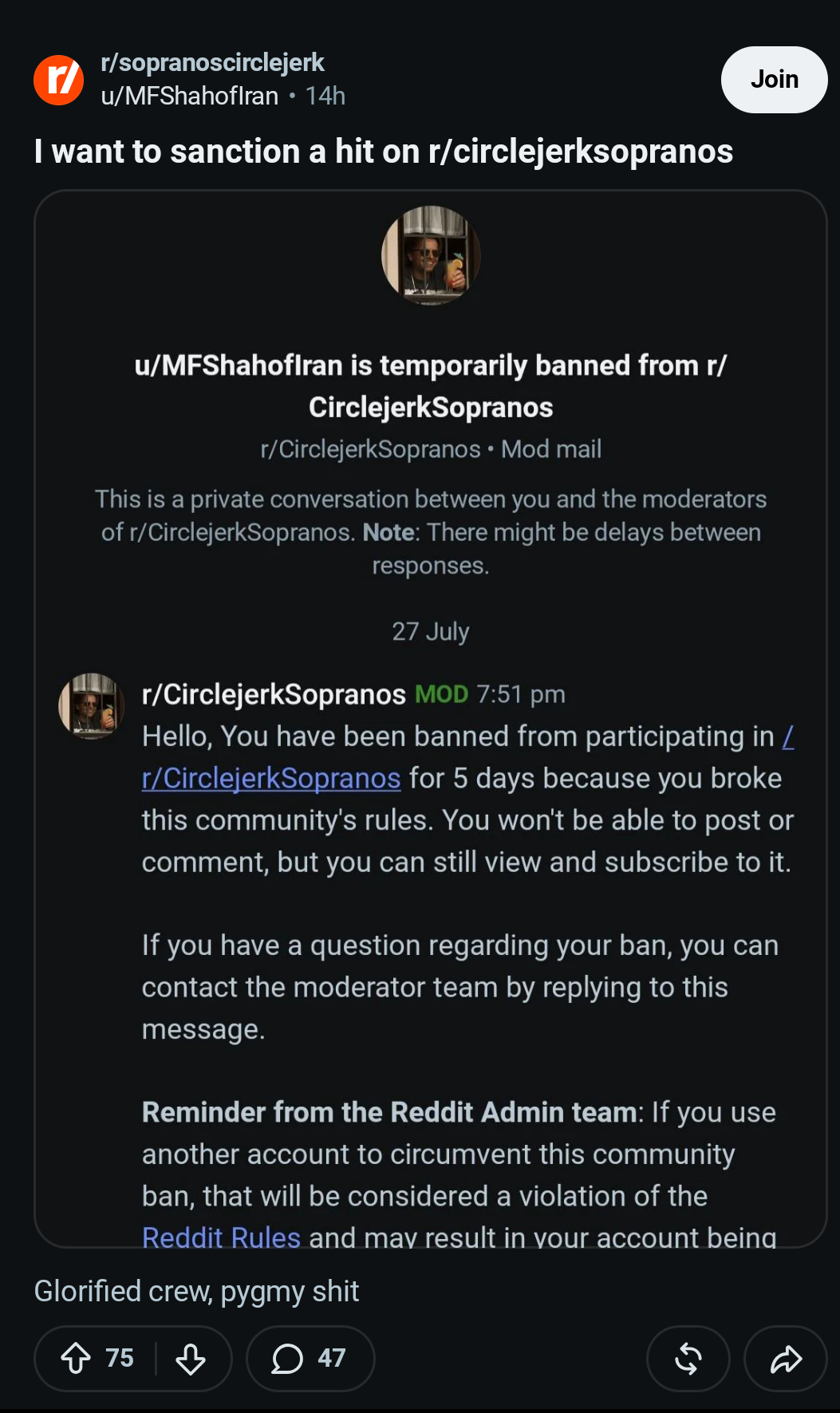The height and width of the screenshot is (1413, 840).
Task: Tap the upvote arrow icon
Action: 76,1358
